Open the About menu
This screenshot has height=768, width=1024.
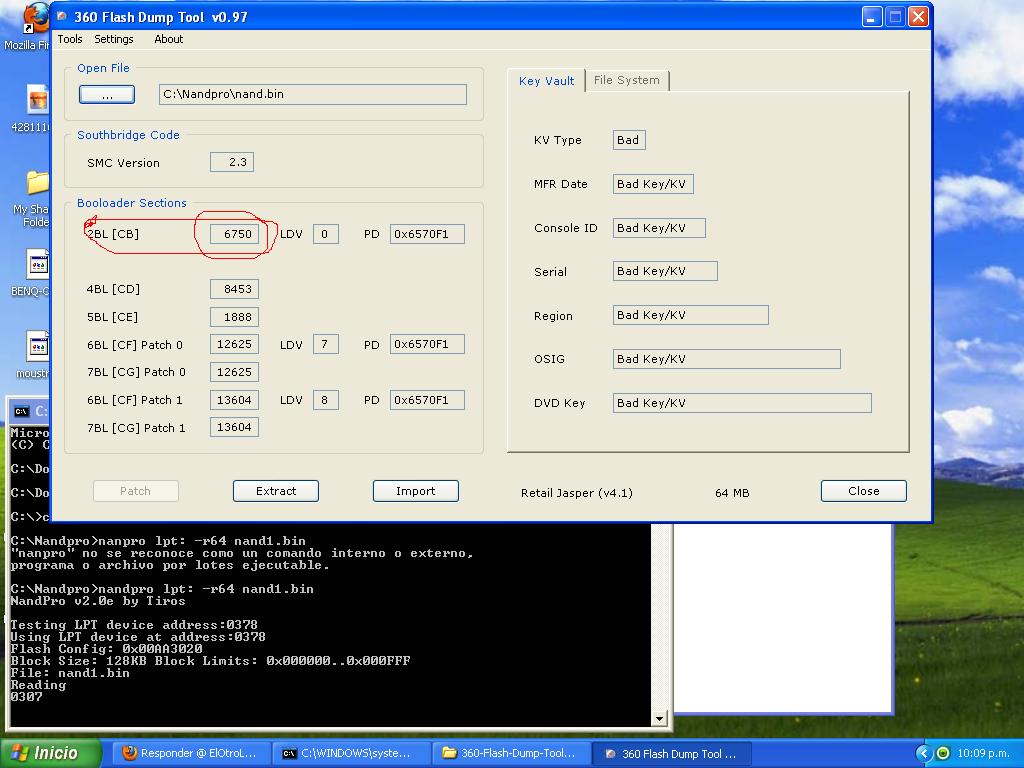click(168, 39)
